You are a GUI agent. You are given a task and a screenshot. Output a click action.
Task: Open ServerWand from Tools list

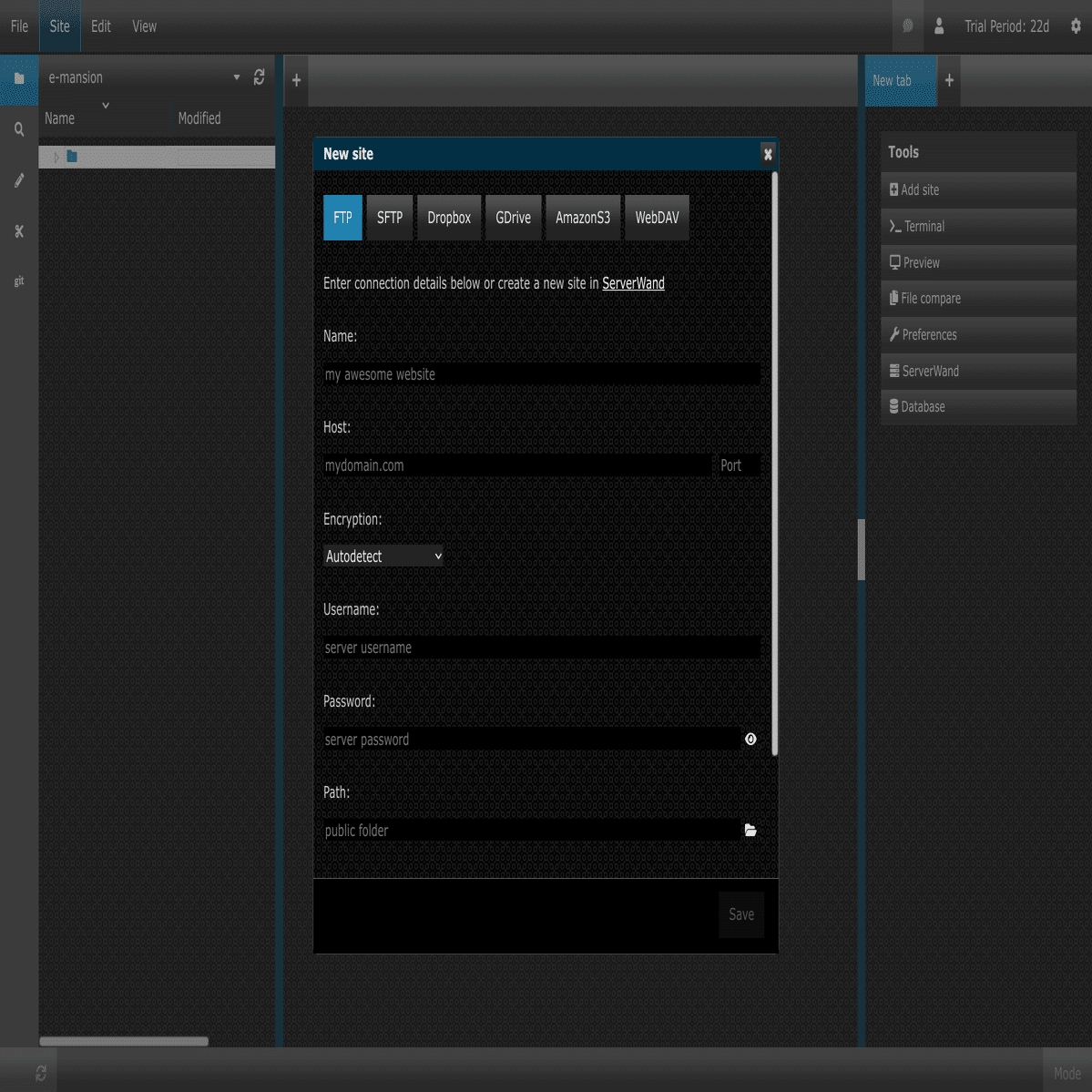pyautogui.click(x=978, y=372)
